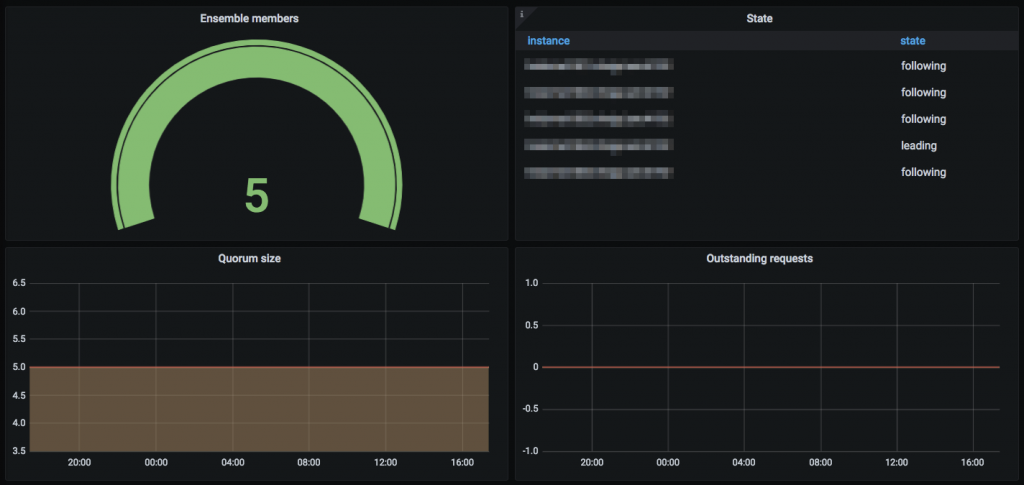The height and width of the screenshot is (485, 1024).
Task: Click 08:00 on the Quorum size time axis
Action: pos(309,462)
